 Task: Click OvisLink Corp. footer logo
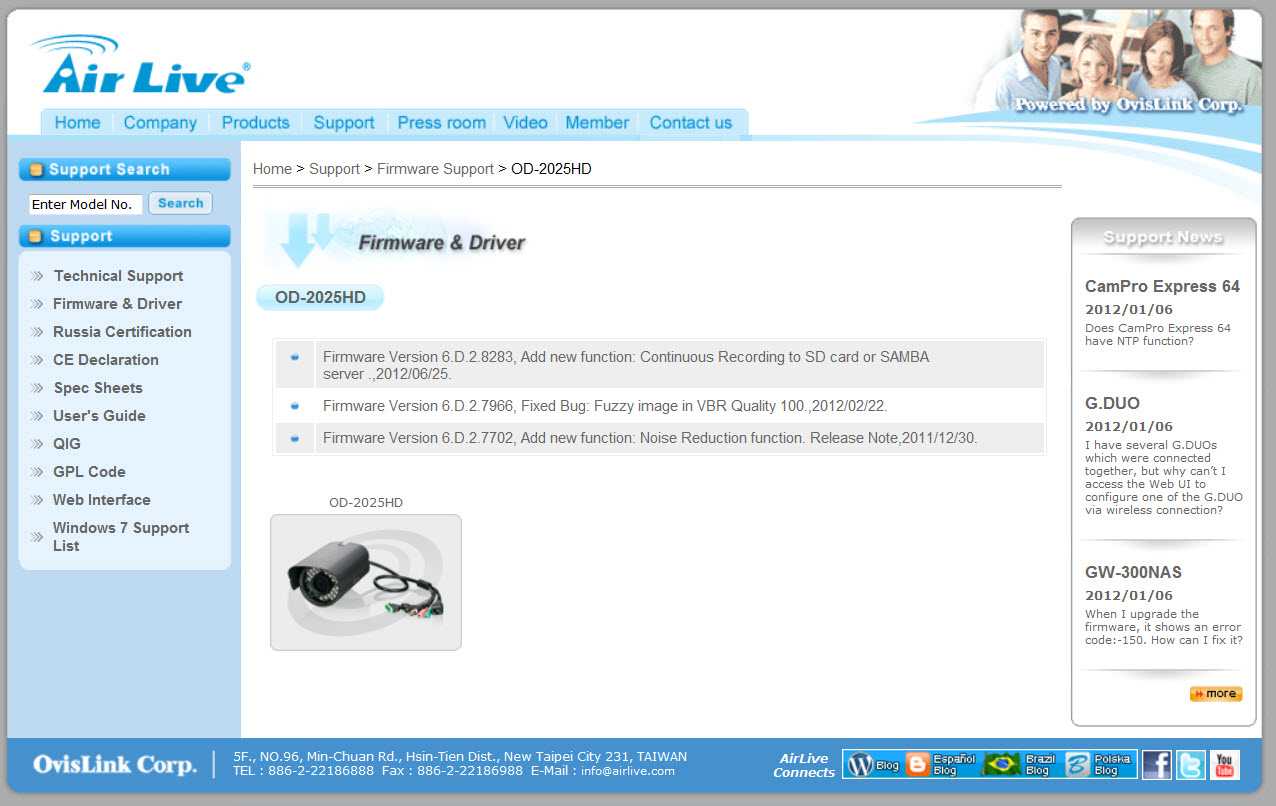(x=114, y=765)
